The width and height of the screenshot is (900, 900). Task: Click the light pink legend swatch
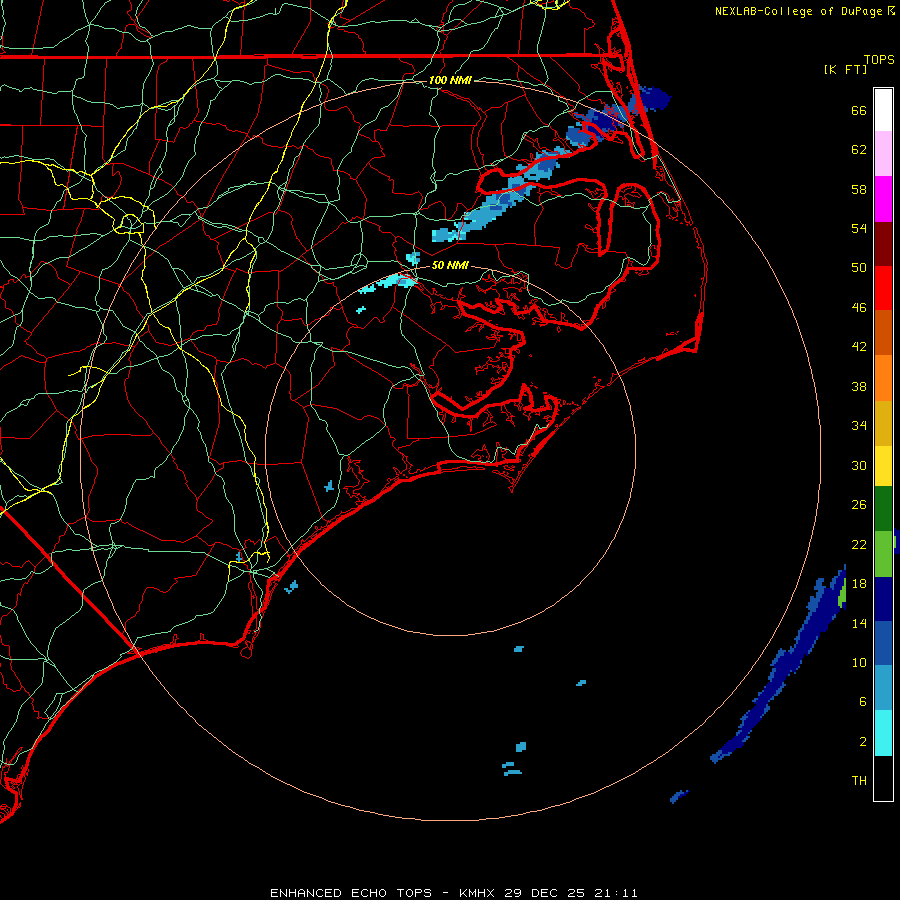coord(883,153)
